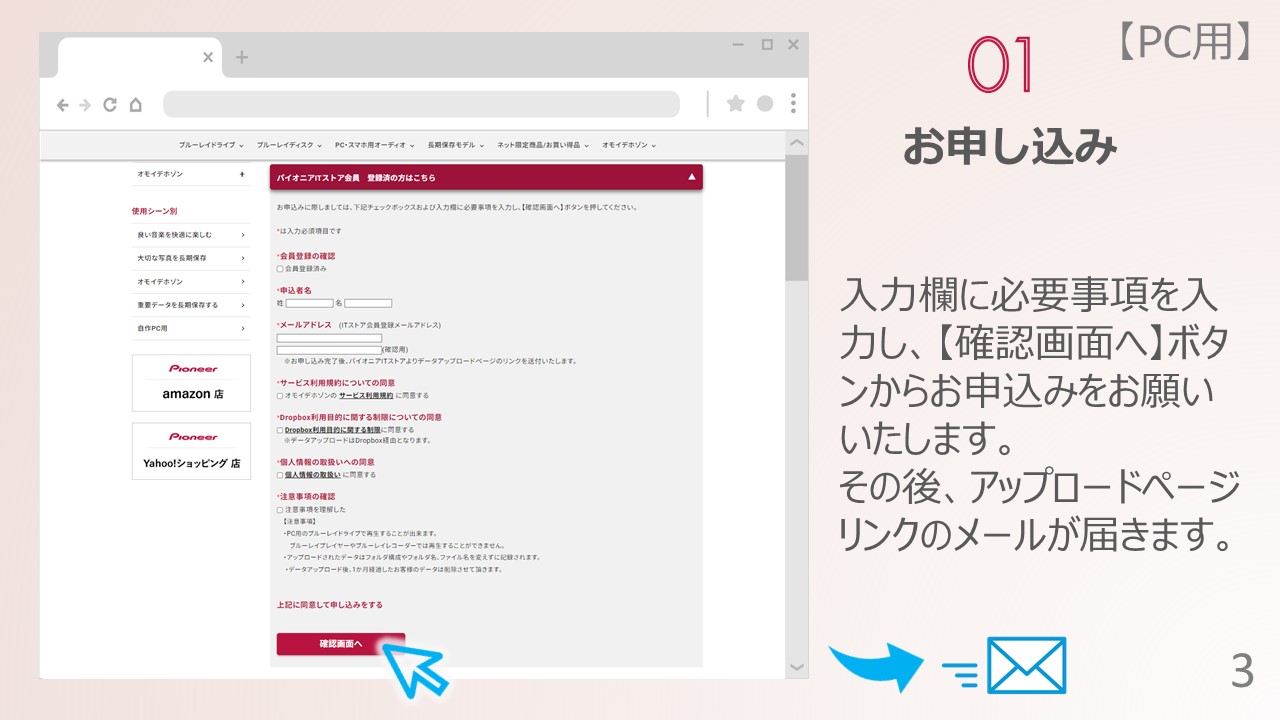Open PC・スマホ用オーディオ dropdown menu
This screenshot has height=720, width=1280.
pos(375,145)
